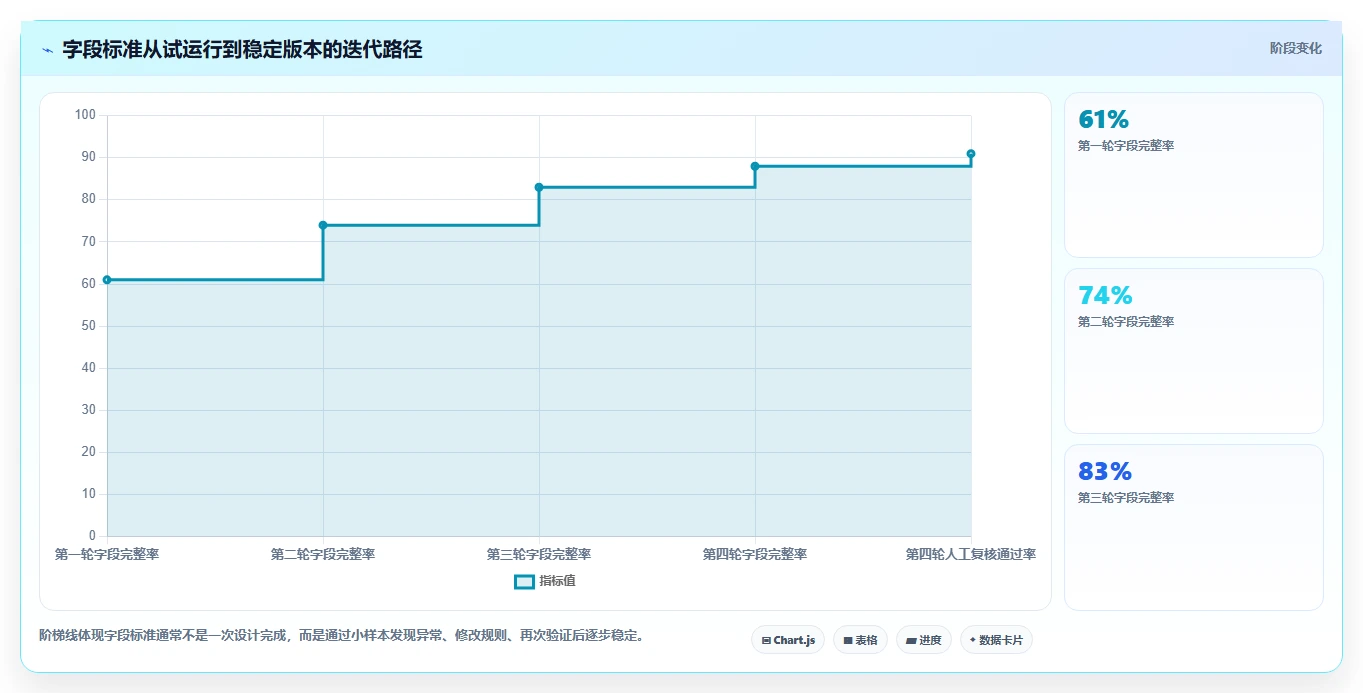Image resolution: width=1363 pixels, height=693 pixels.
Task: Click the data point for 第四轮人工复核通过率
Action: click(971, 154)
